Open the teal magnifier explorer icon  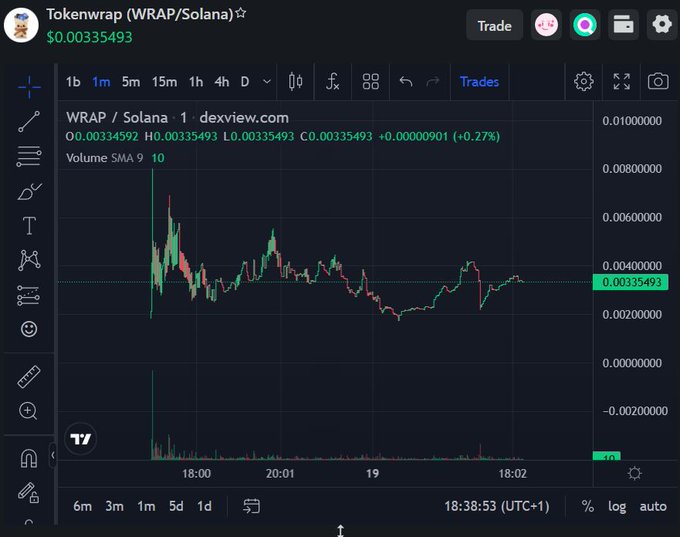[x=585, y=25]
